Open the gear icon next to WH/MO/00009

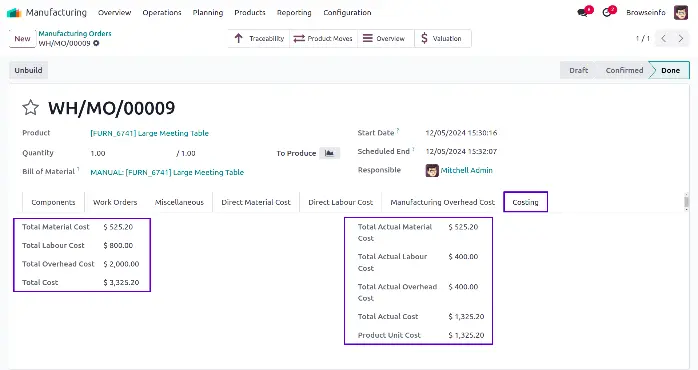point(96,43)
